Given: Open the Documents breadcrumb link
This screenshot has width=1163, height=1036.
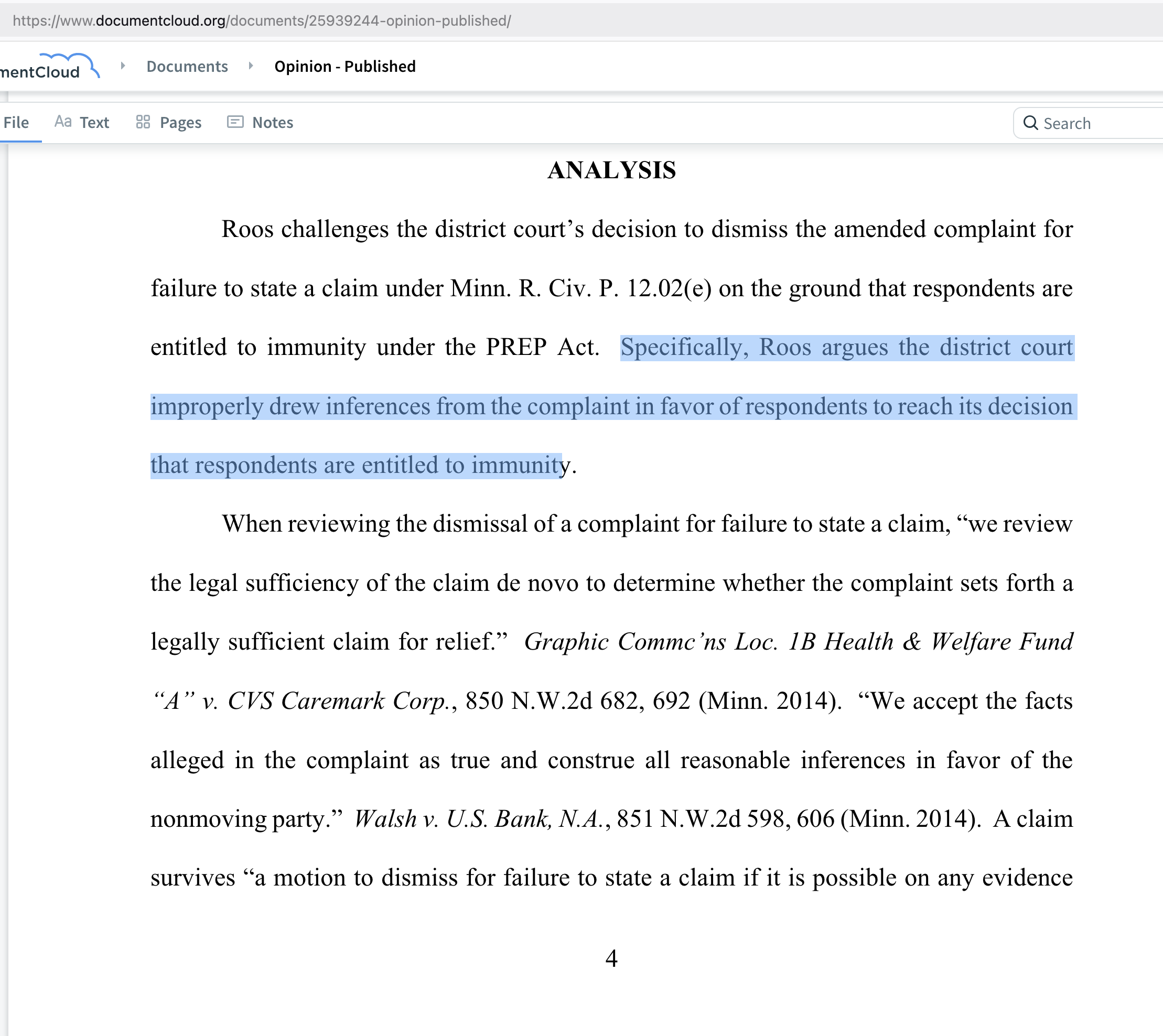Looking at the screenshot, I should [187, 67].
